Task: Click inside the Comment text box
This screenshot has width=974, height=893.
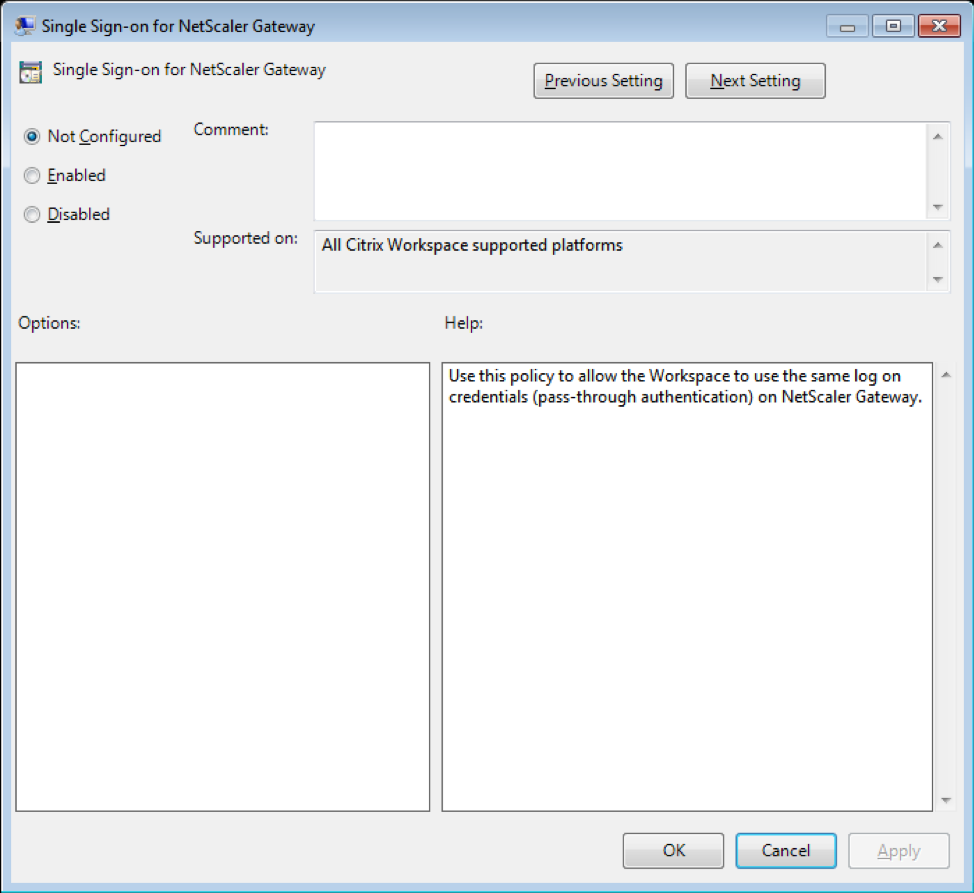Action: pyautogui.click(x=620, y=171)
